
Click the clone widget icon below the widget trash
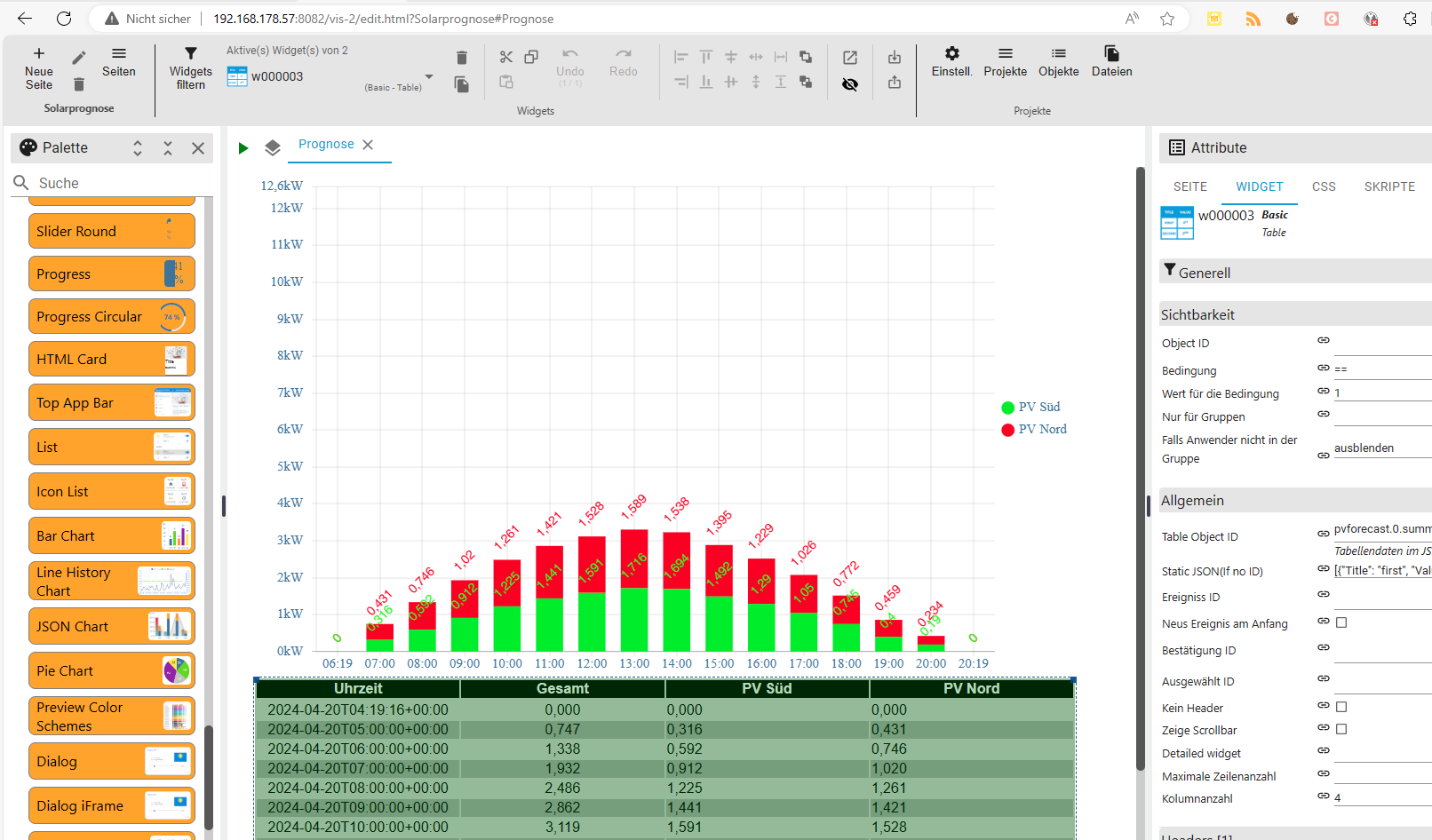pyautogui.click(x=462, y=84)
